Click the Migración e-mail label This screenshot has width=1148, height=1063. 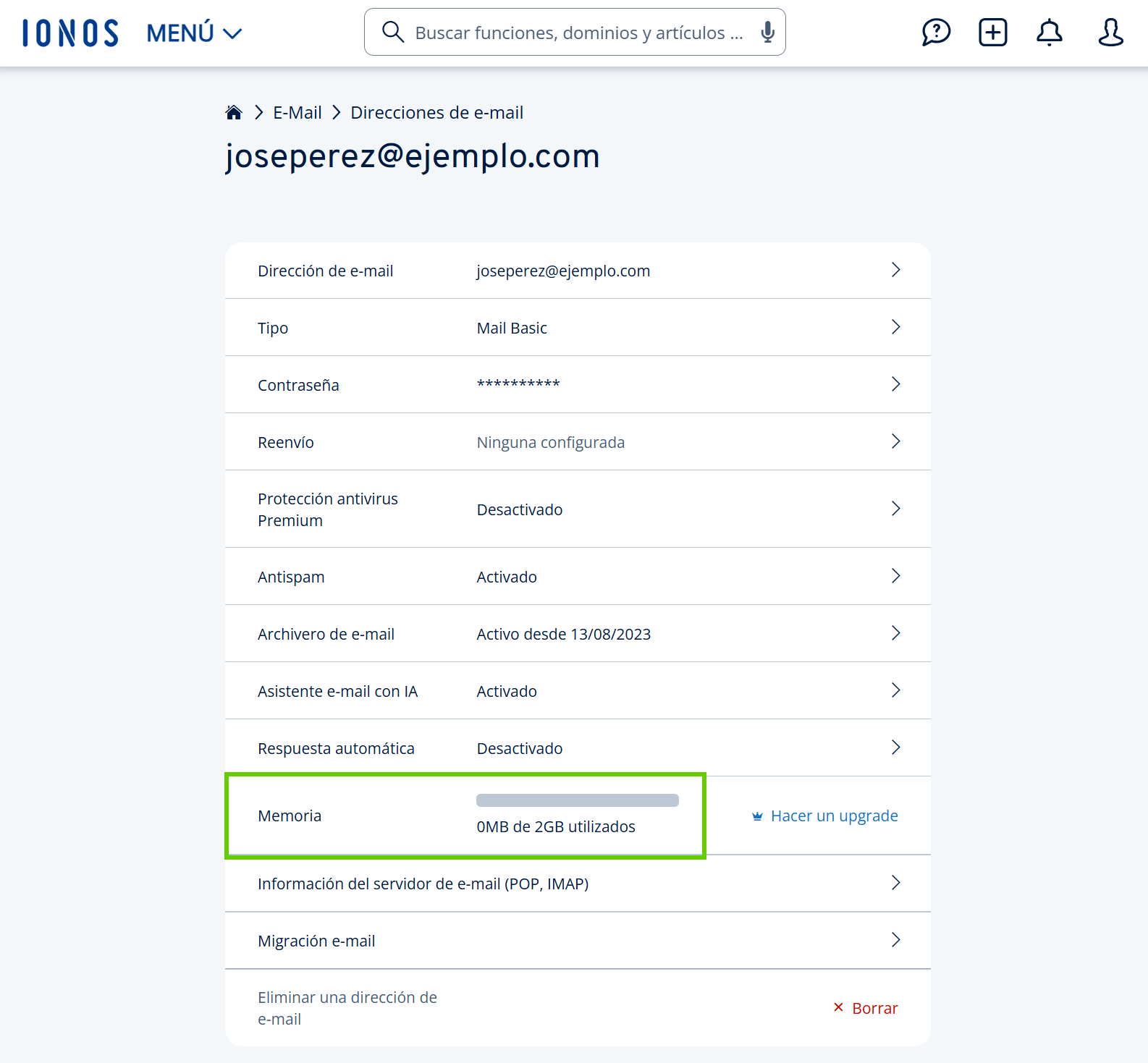tap(316, 941)
